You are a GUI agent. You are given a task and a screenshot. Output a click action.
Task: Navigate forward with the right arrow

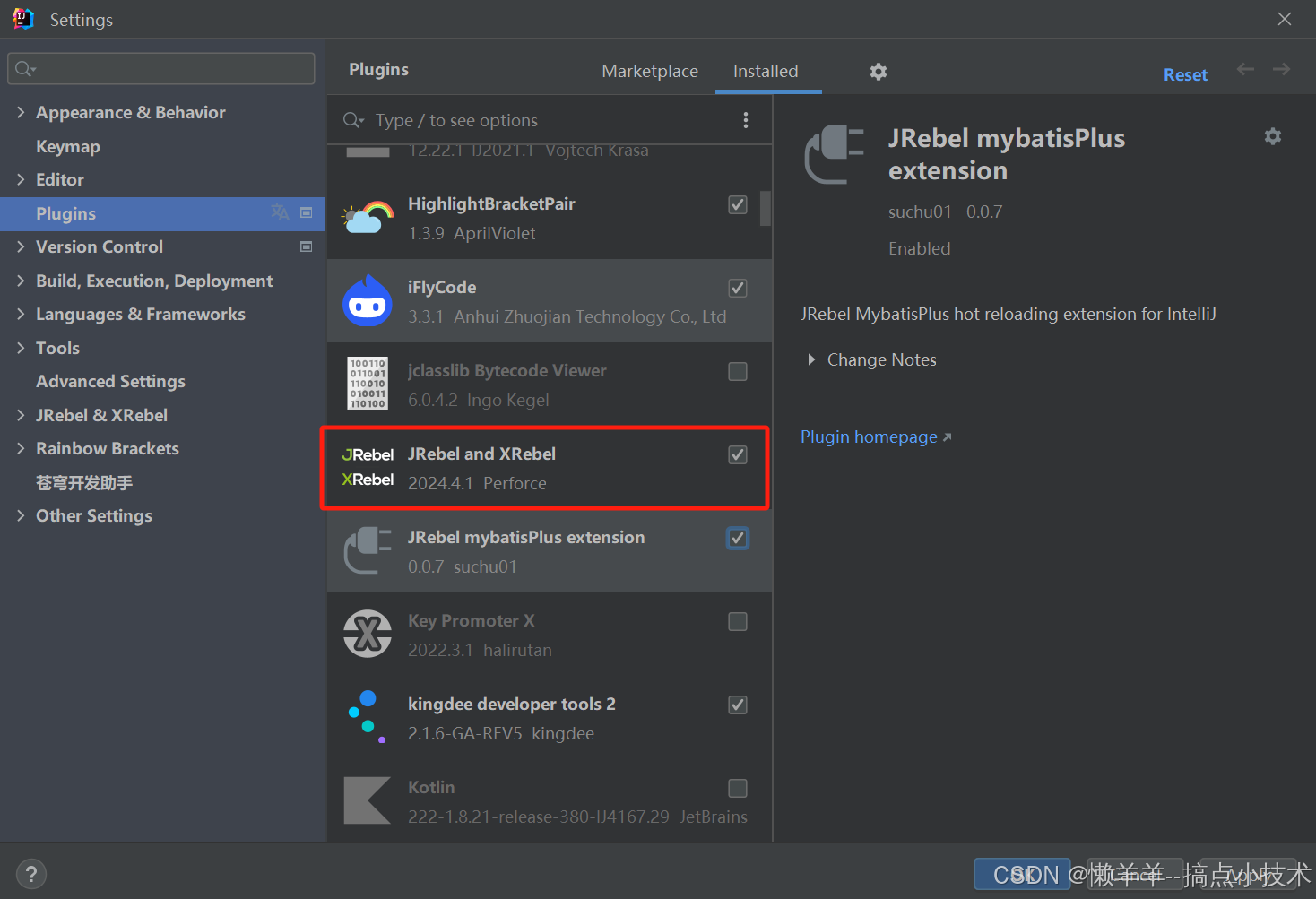tap(1281, 69)
